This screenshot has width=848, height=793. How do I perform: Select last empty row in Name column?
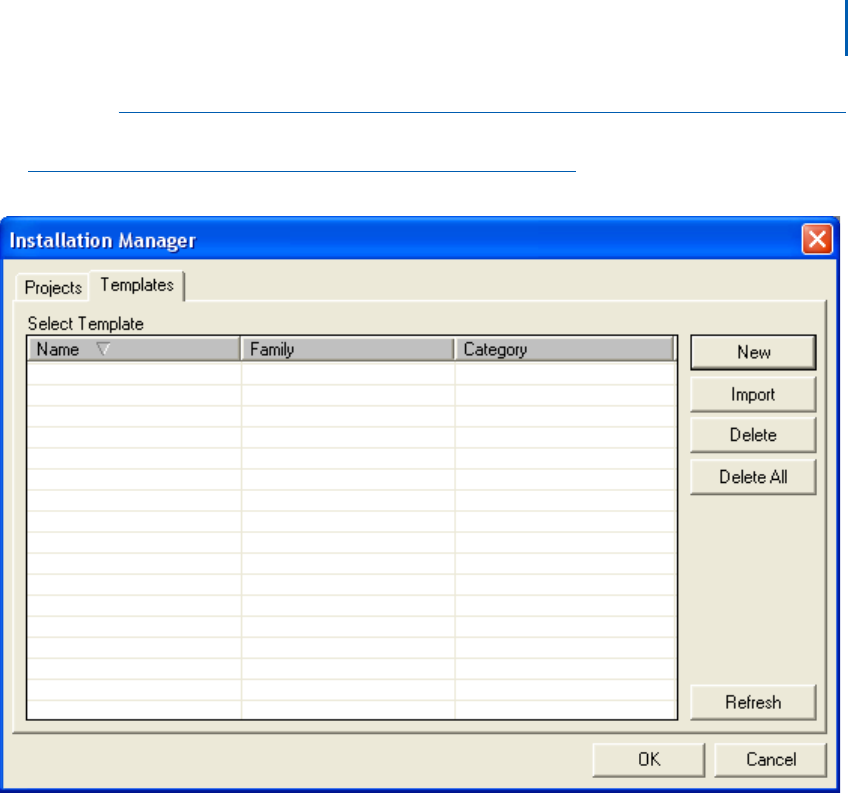(x=133, y=709)
